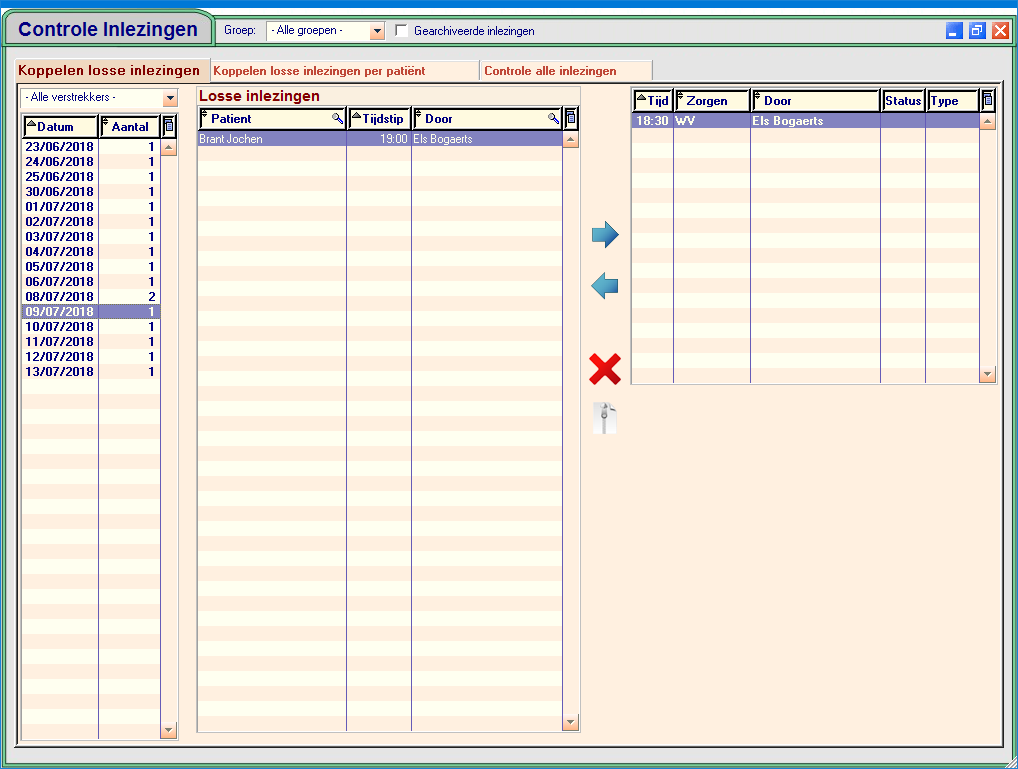Switch to Koppelen losse inlezingen per patiënt tab
1018x769 pixels.
pyautogui.click(x=319, y=71)
